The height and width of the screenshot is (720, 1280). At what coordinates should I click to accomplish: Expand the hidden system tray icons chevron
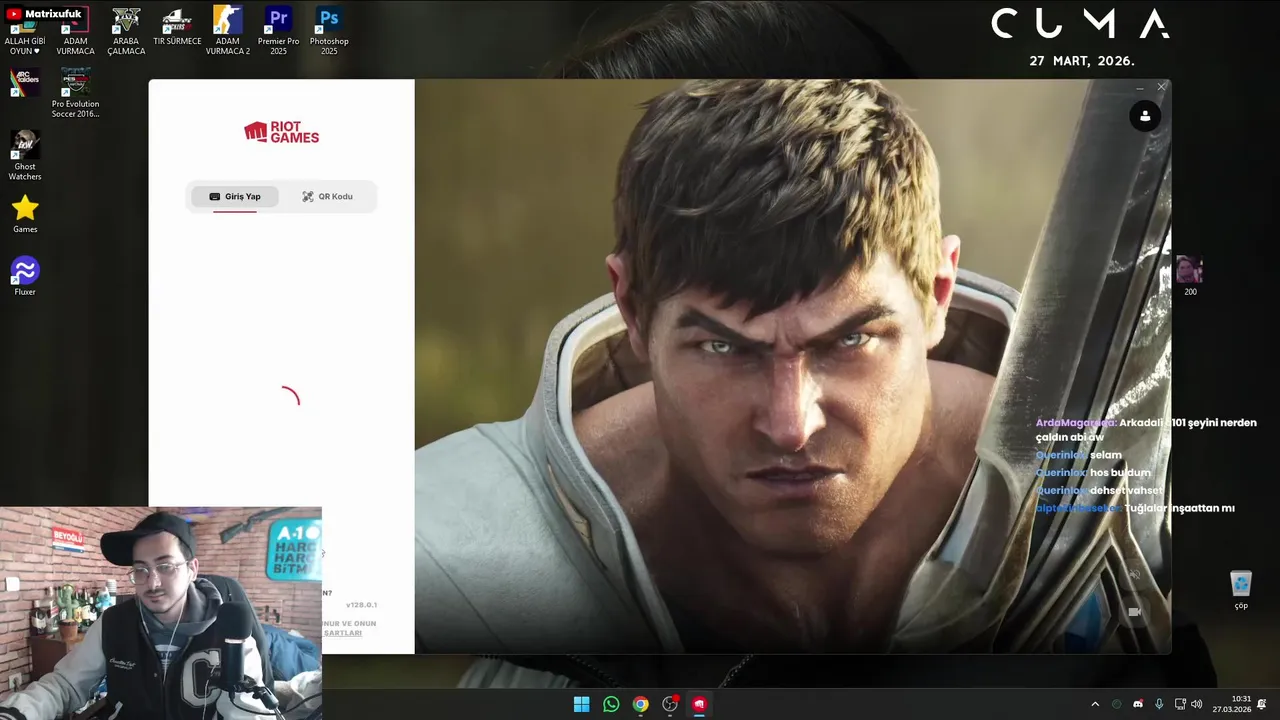[1095, 705]
